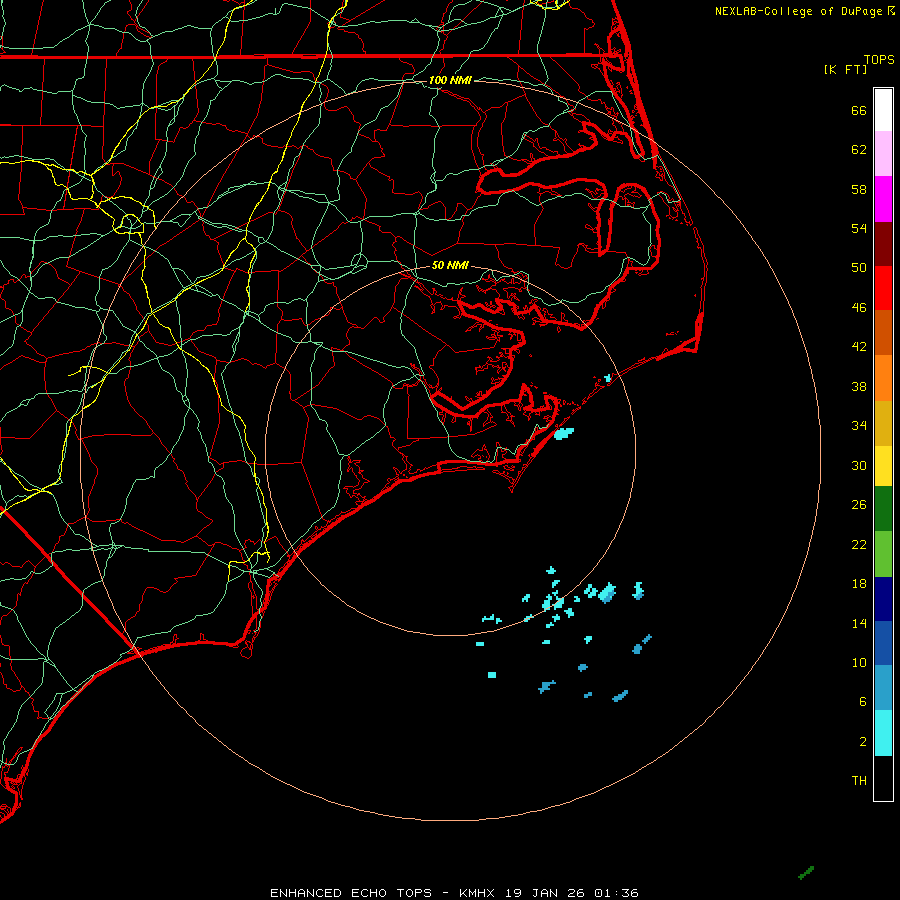The width and height of the screenshot is (900, 900).
Task: Click the [K FT] units label
Action: pos(845,69)
